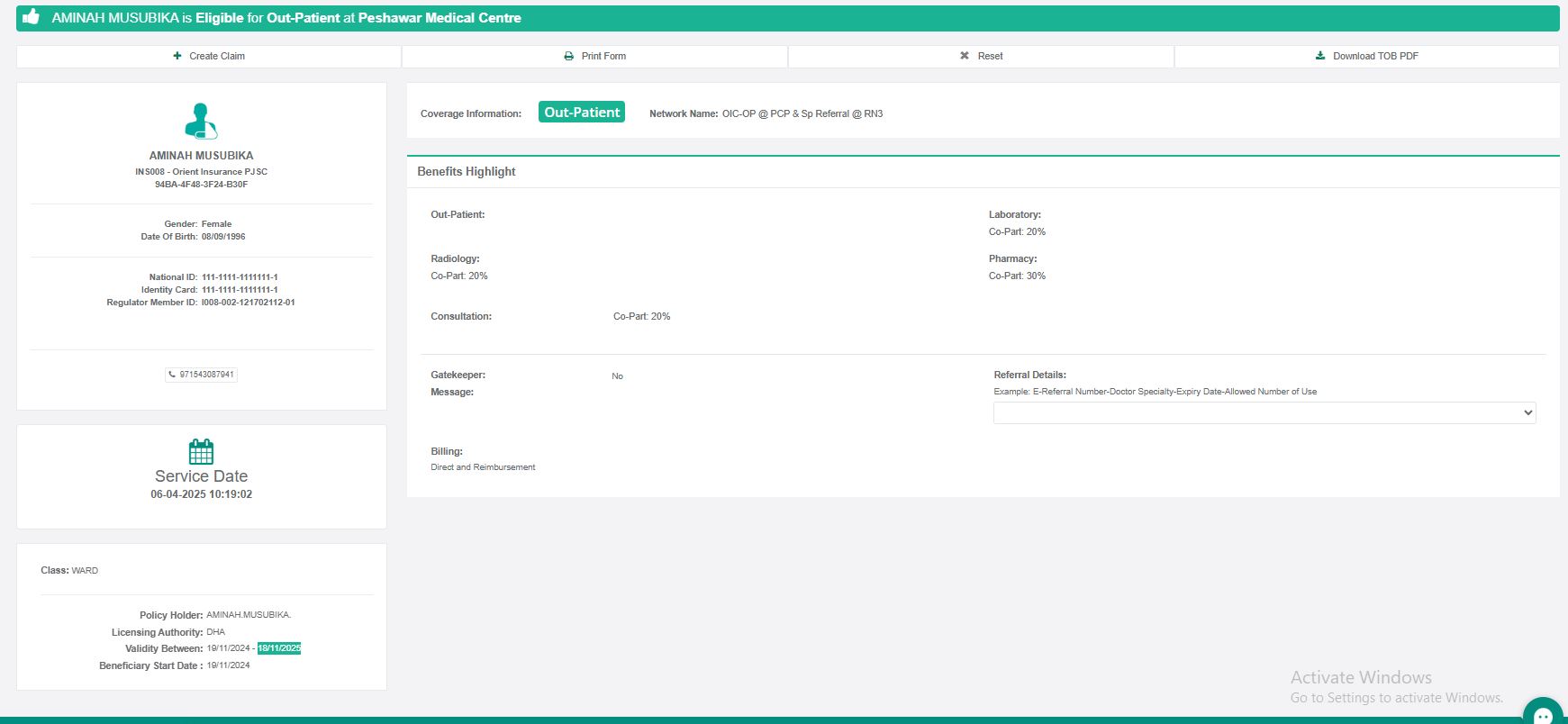Click the Benefits Highlight section header

[467, 171]
